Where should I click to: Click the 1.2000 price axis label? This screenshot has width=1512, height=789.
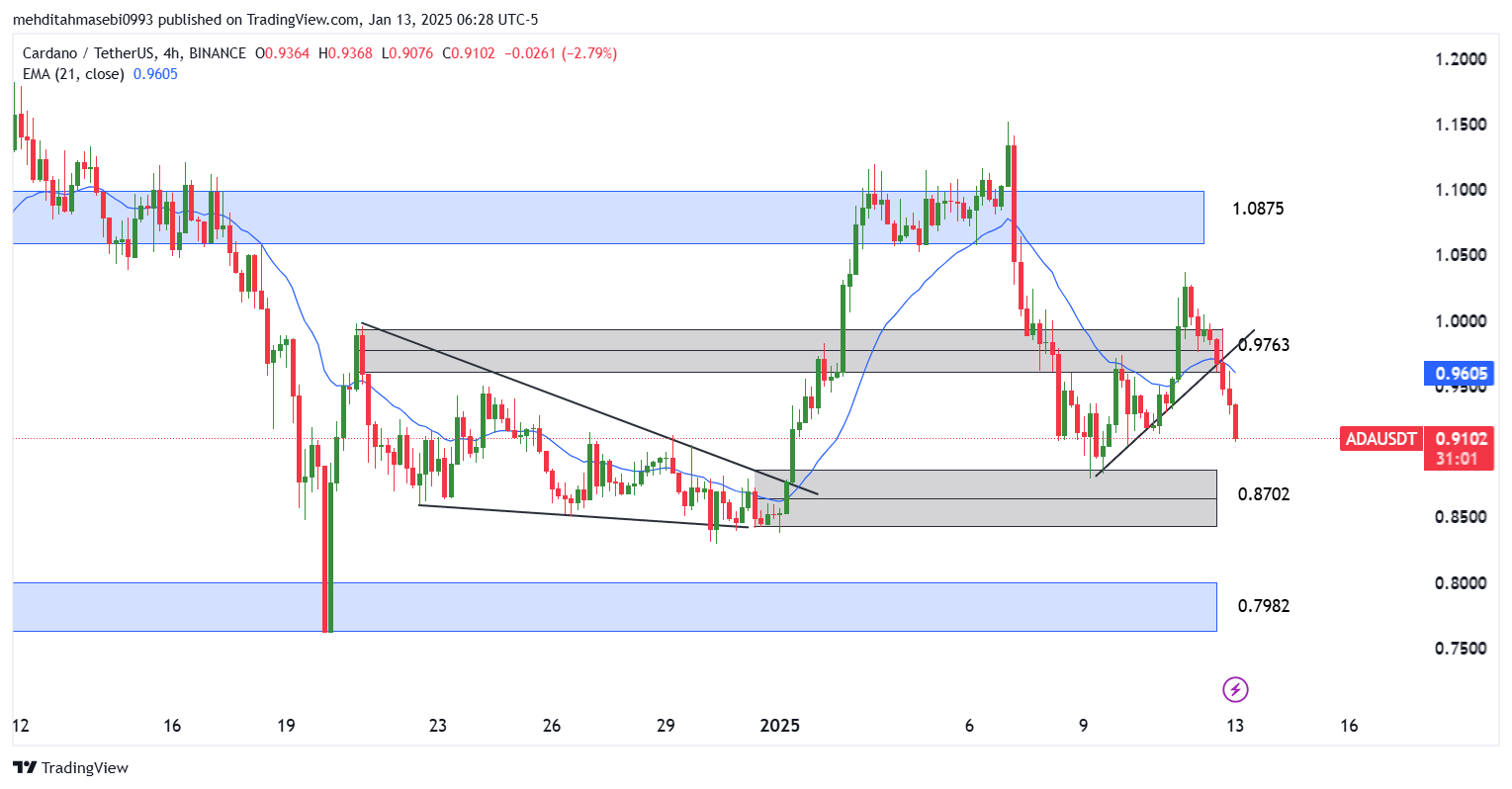1461,59
